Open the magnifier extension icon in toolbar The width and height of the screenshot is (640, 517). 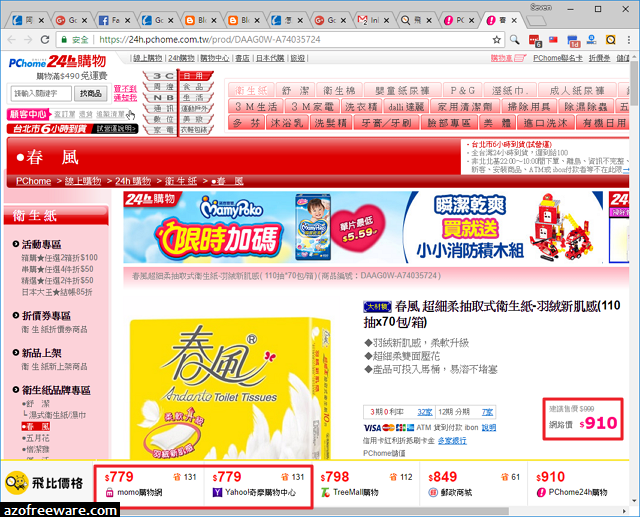point(515,40)
